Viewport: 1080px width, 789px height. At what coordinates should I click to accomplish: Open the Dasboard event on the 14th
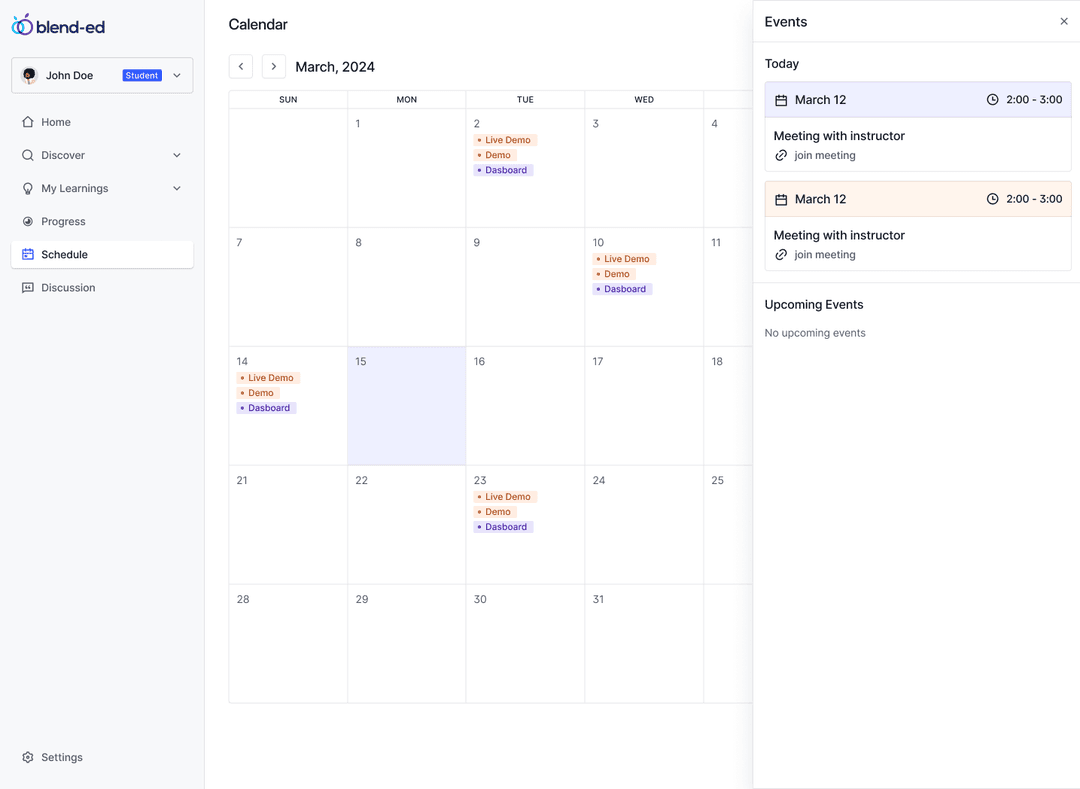[266, 408]
